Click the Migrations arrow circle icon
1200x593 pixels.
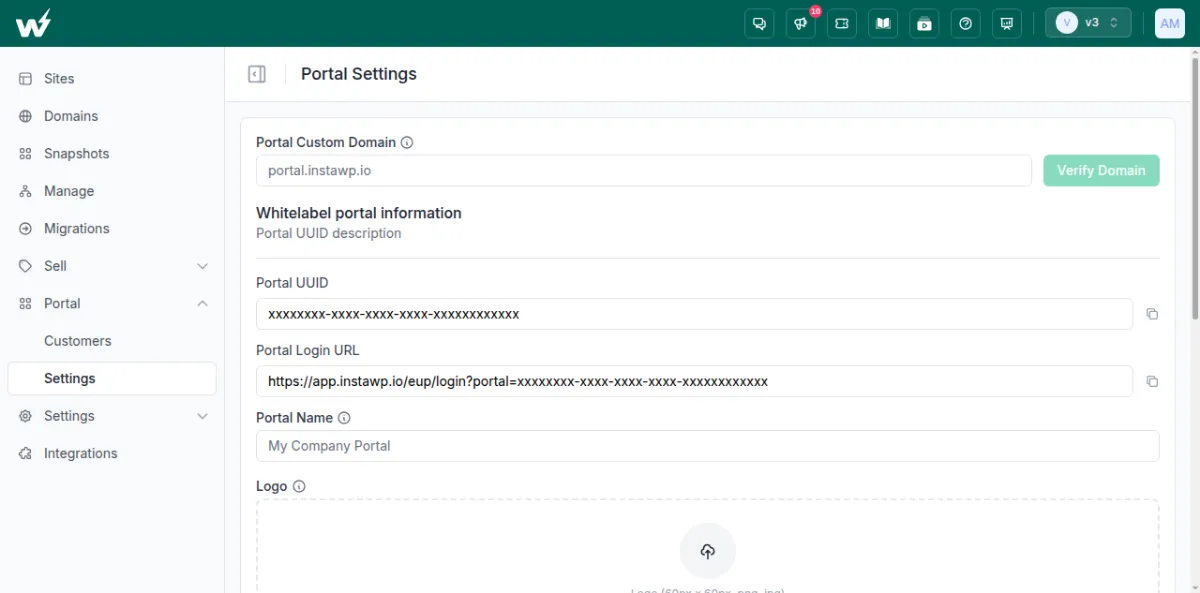(x=25, y=229)
